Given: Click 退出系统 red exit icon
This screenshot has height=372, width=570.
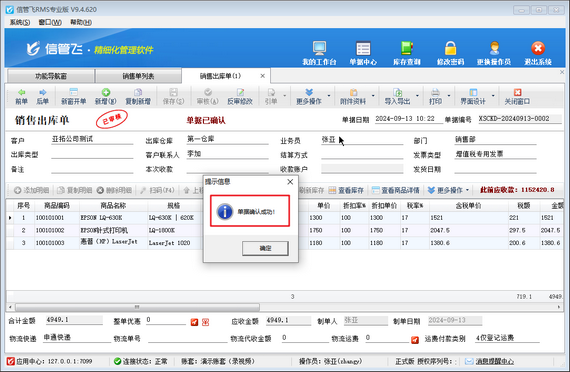Looking at the screenshot, I should [x=538, y=48].
